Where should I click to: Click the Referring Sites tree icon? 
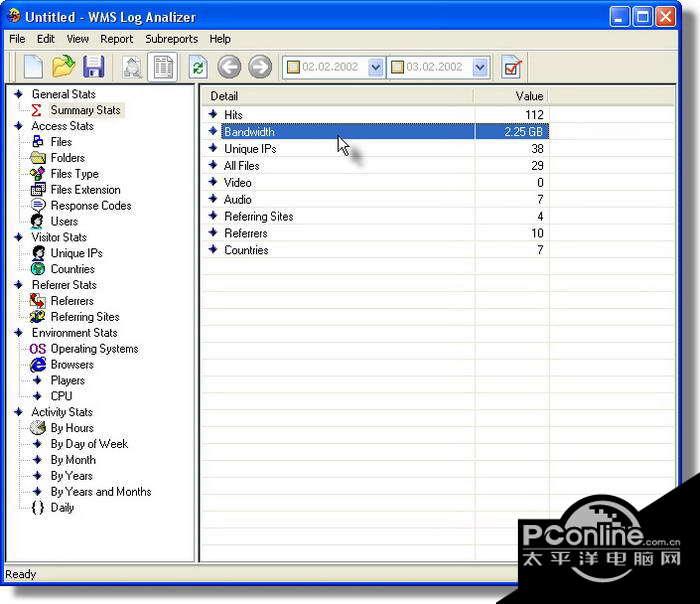click(38, 317)
